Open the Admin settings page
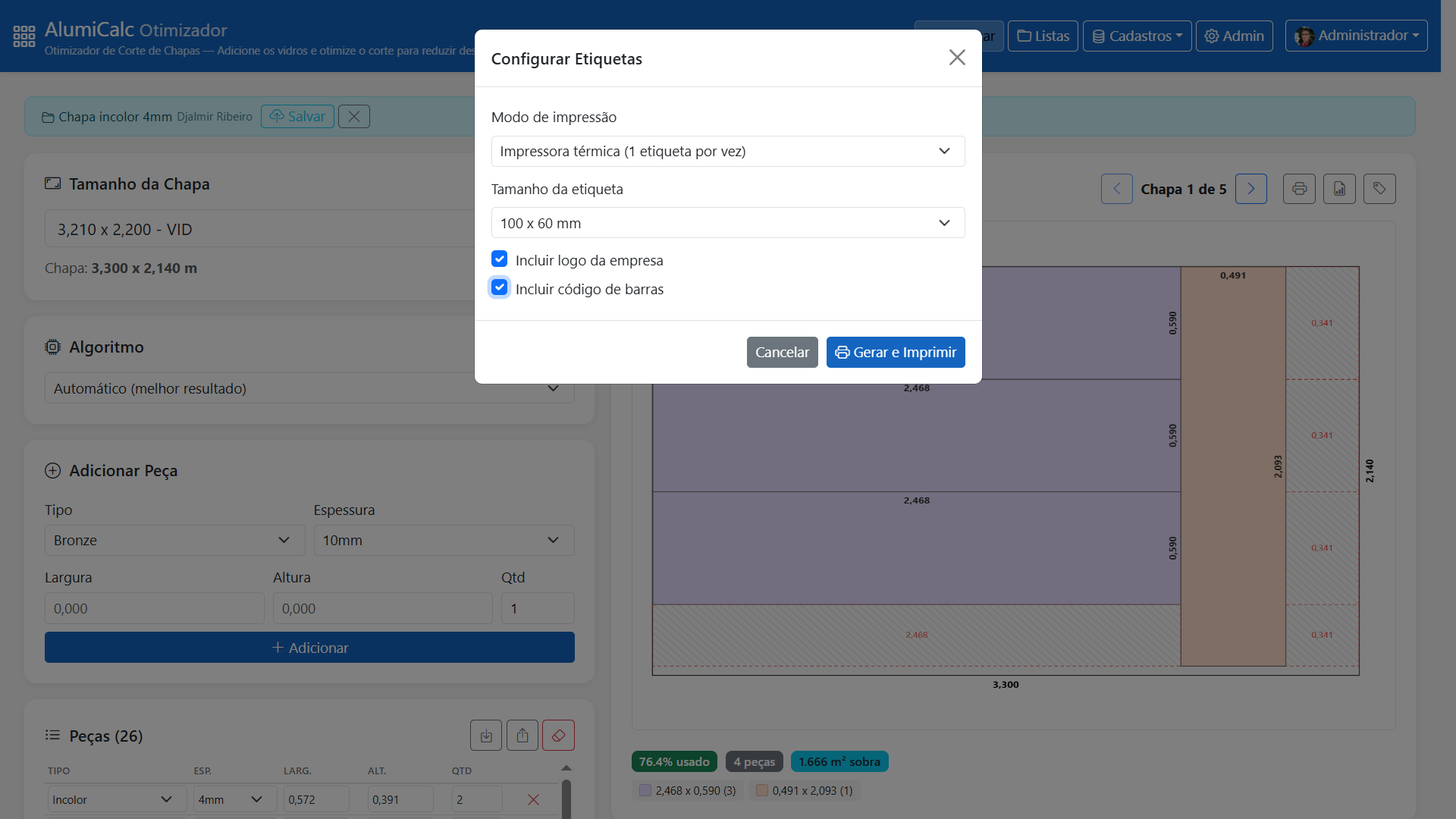Screen dimensions: 1456x819 click(1234, 36)
